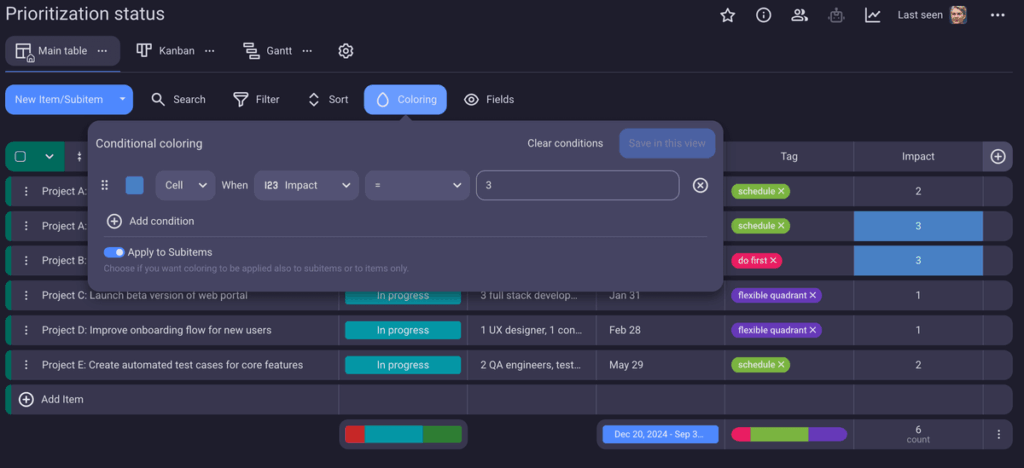
Task: Open the Sort tool
Action: pyautogui.click(x=328, y=100)
